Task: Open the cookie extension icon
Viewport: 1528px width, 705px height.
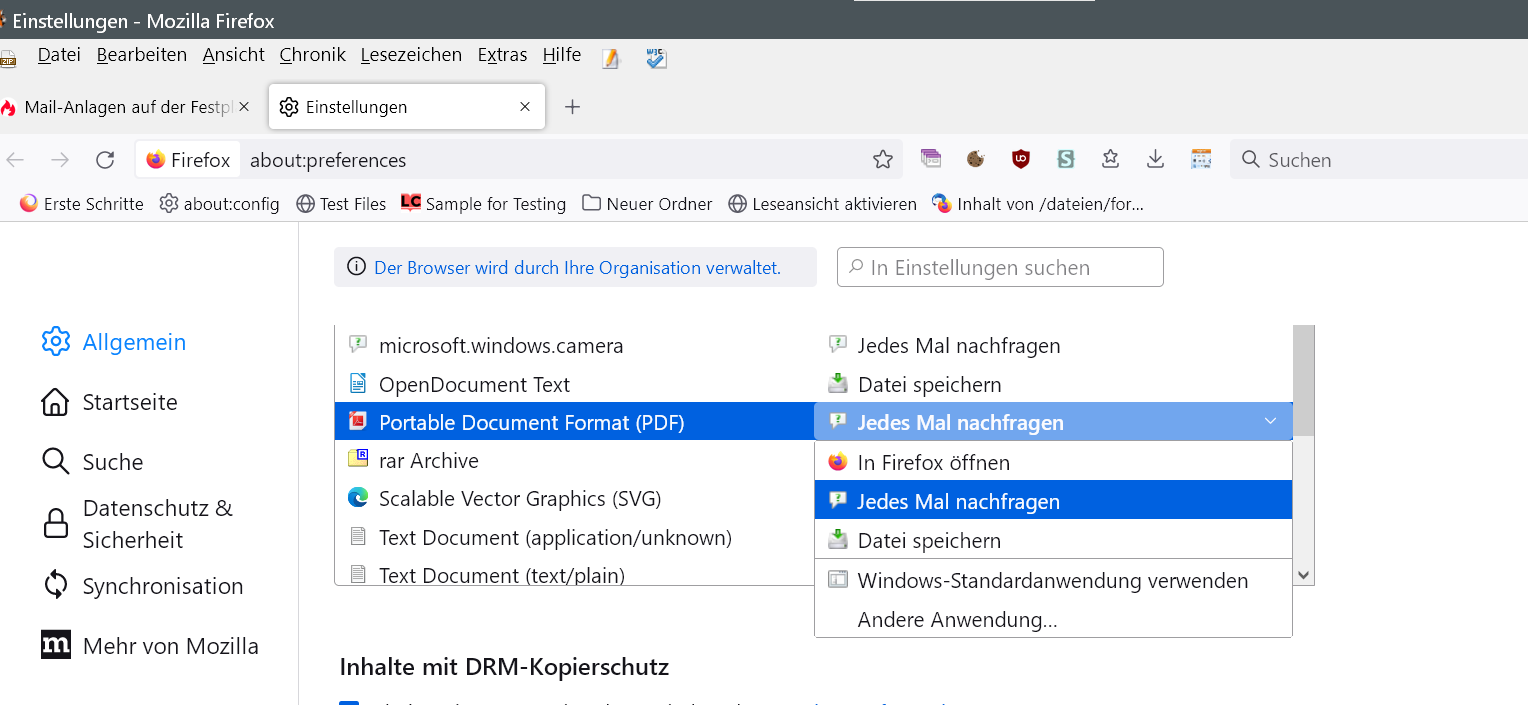Action: pos(976,159)
